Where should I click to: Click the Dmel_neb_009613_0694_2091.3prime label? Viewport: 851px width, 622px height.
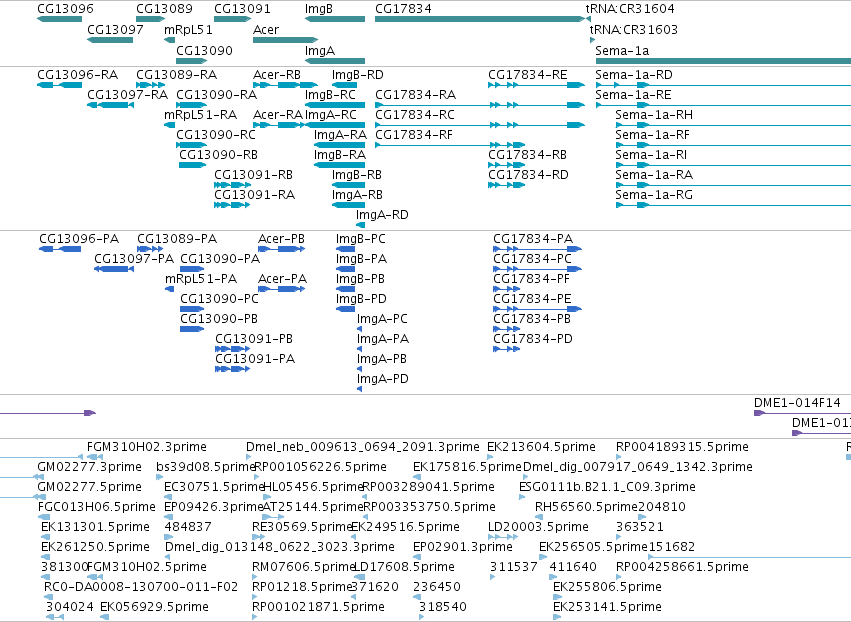point(363,447)
